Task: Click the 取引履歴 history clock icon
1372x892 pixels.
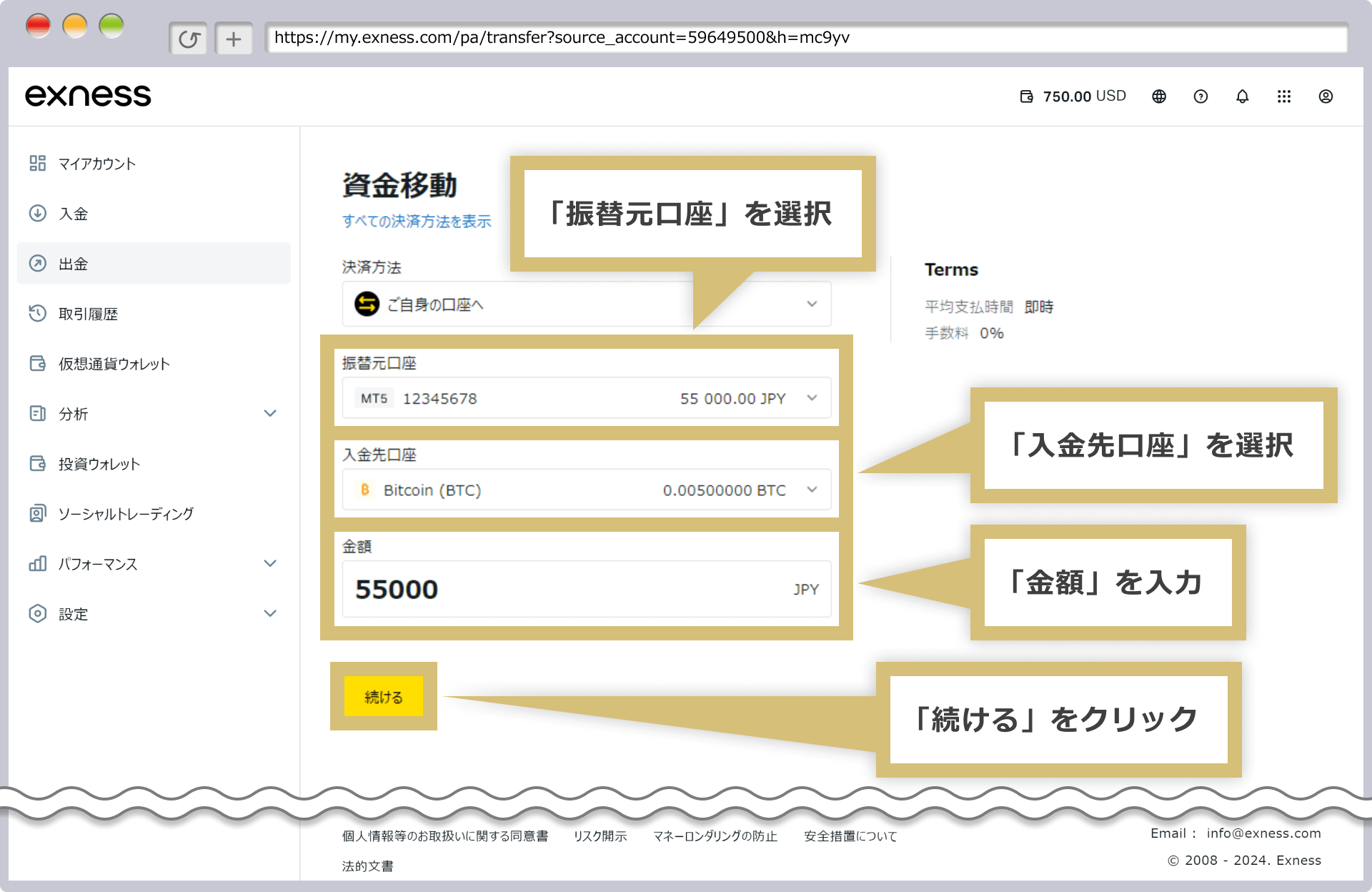Action: pyautogui.click(x=38, y=313)
